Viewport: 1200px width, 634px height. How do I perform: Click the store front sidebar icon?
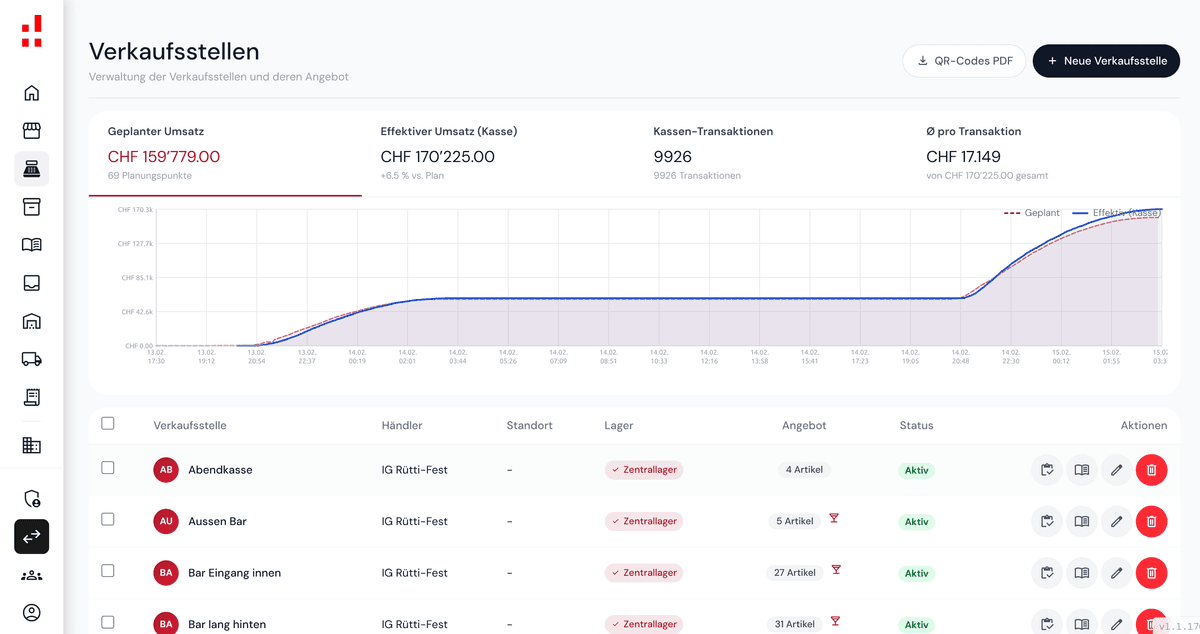[x=31, y=131]
